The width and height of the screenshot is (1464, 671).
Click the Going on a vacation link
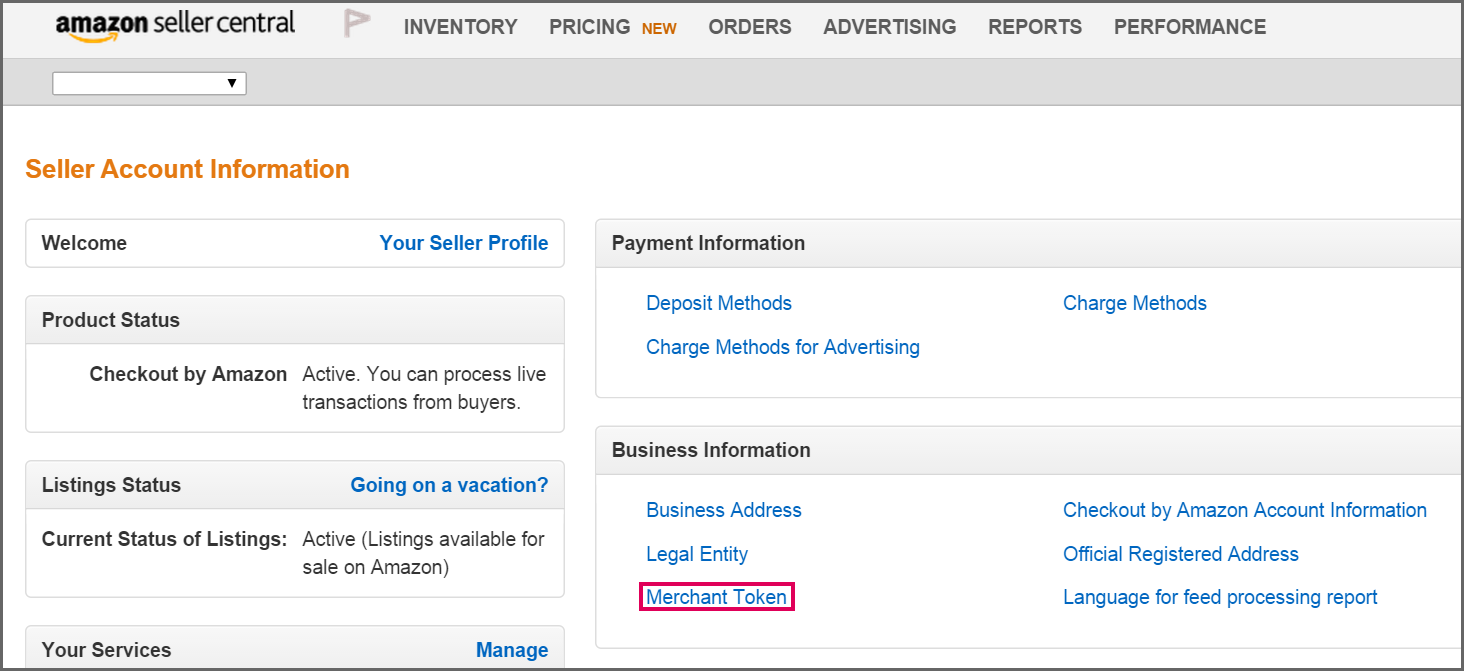click(x=449, y=485)
